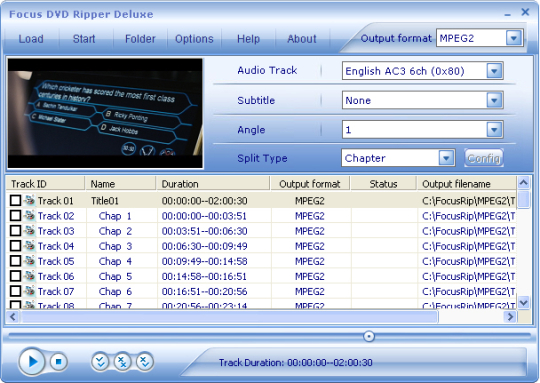Click the vertical scrollbar down arrow
Image resolution: width=540 pixels, height=383 pixels.
(523, 303)
